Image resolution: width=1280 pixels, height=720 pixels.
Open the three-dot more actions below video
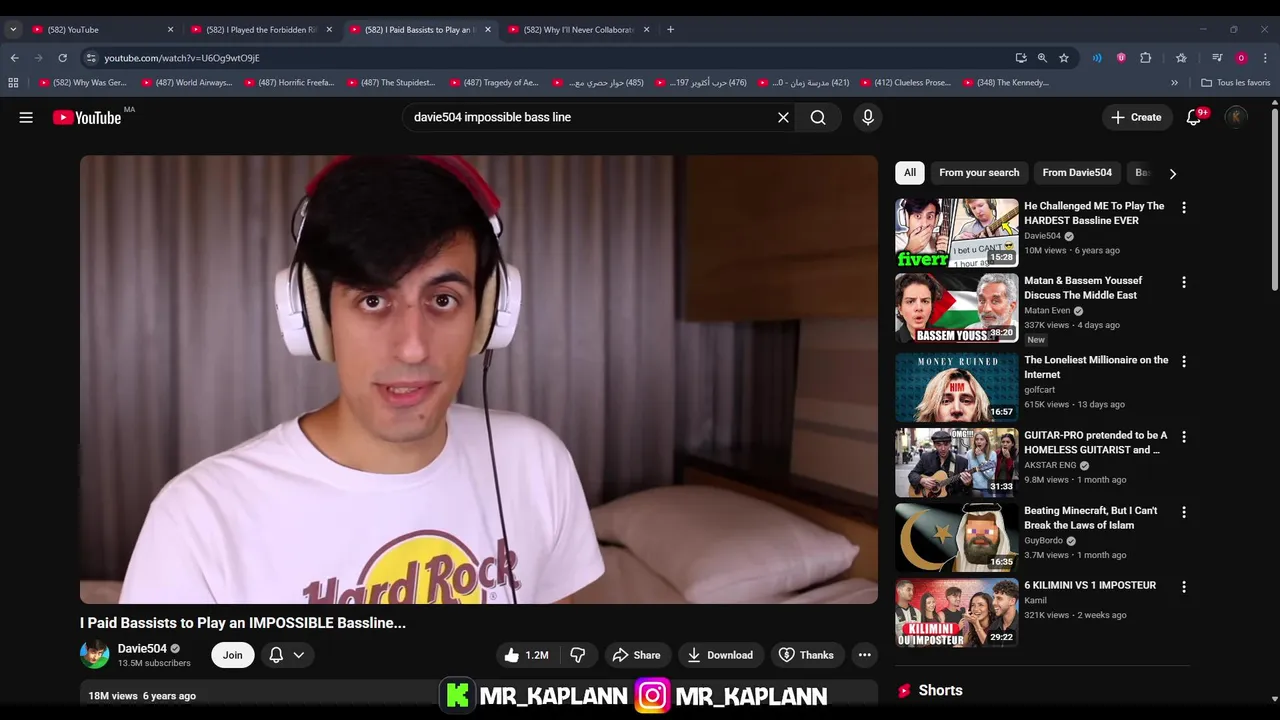864,655
